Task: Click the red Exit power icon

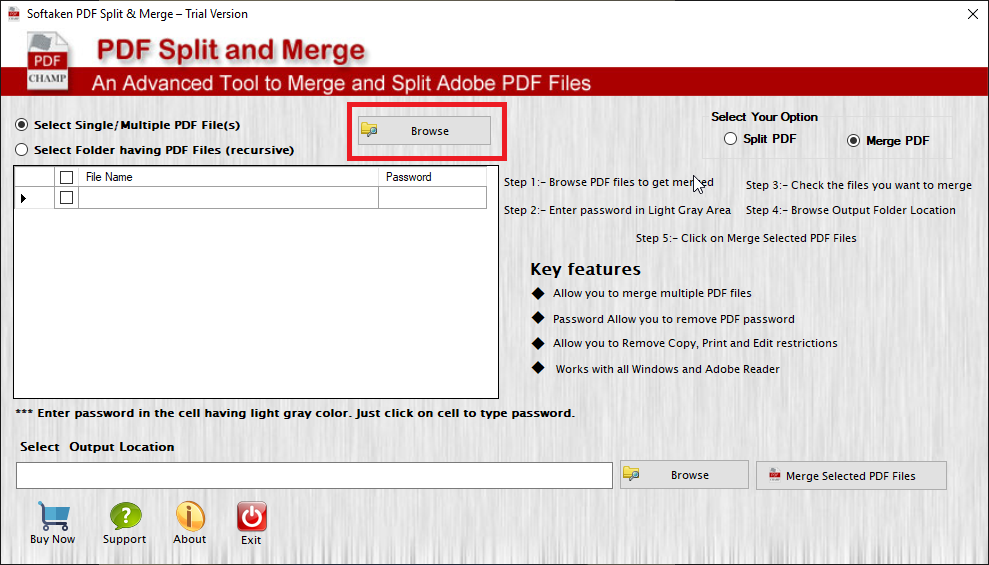Action: point(252,516)
